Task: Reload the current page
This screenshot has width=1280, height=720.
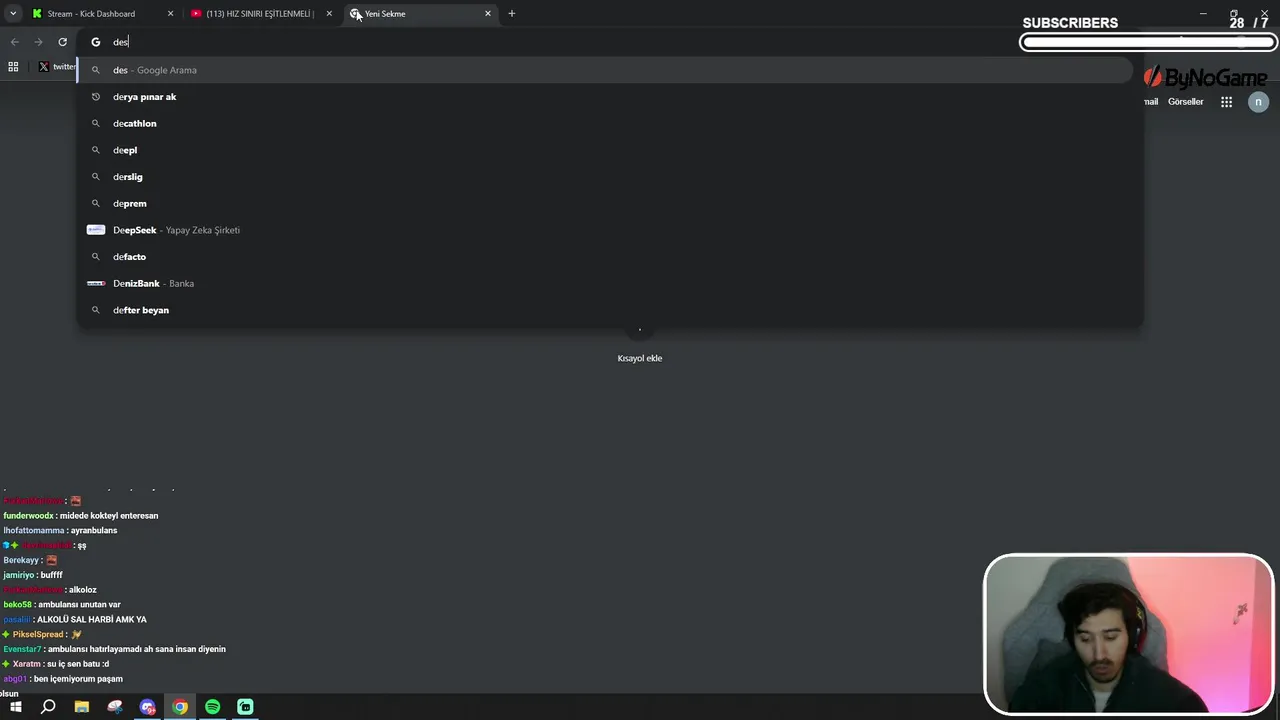Action: [x=62, y=42]
